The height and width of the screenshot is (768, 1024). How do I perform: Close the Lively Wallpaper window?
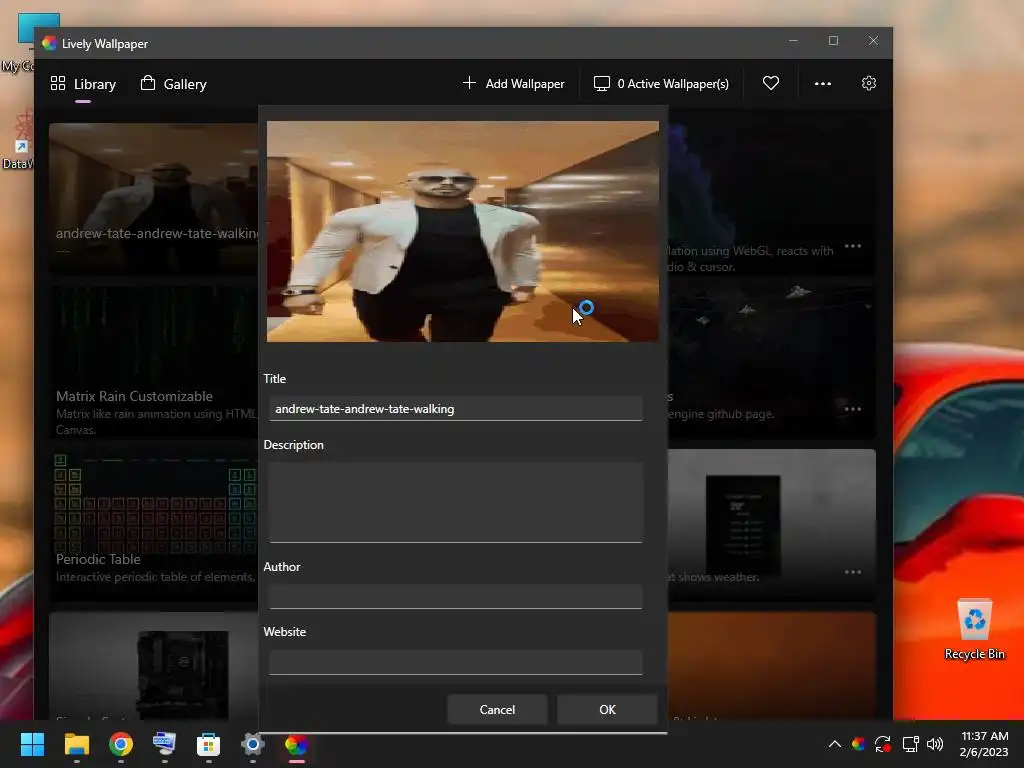(873, 40)
